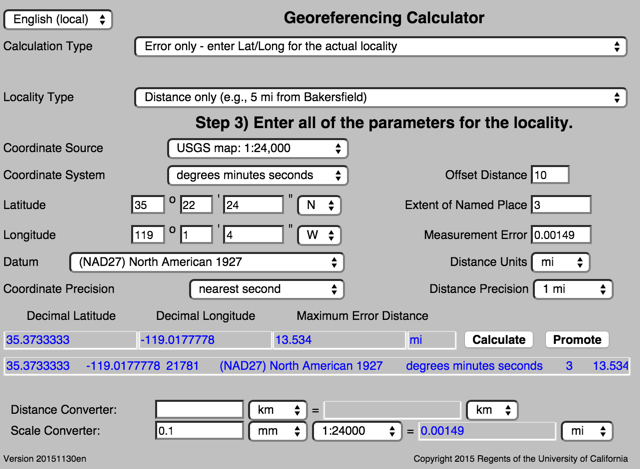Select the longitude W direction dropdown
The width and height of the screenshot is (640, 469).
[x=320, y=236]
